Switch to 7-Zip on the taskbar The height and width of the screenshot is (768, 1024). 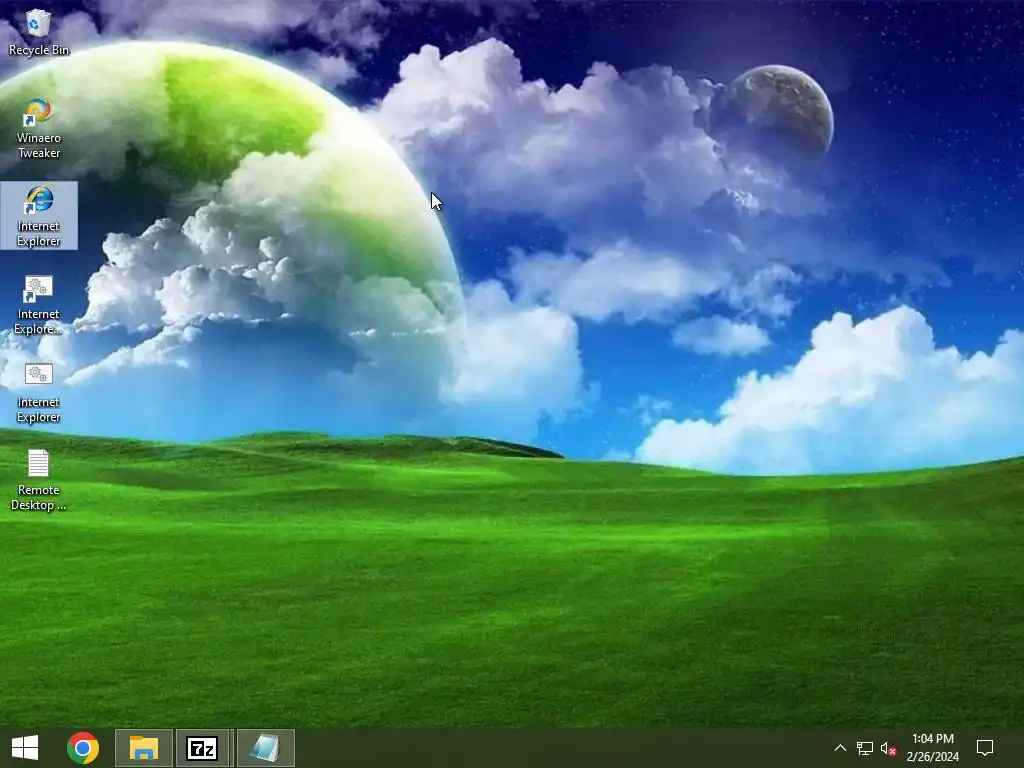(202, 748)
